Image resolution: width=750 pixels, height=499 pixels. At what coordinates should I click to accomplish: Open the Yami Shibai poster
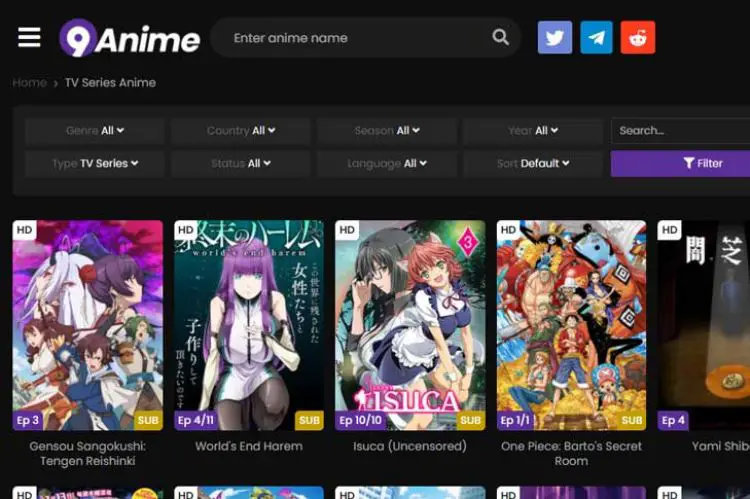pyautogui.click(x=704, y=325)
